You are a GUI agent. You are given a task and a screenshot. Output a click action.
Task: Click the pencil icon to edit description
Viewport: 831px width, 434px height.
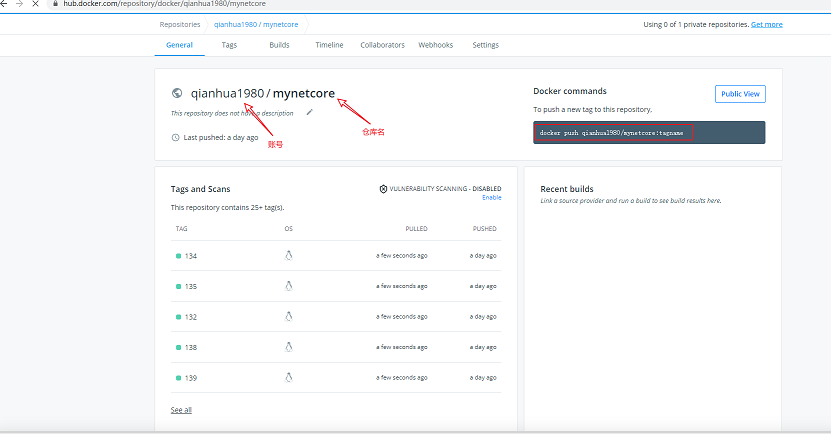[x=309, y=112]
